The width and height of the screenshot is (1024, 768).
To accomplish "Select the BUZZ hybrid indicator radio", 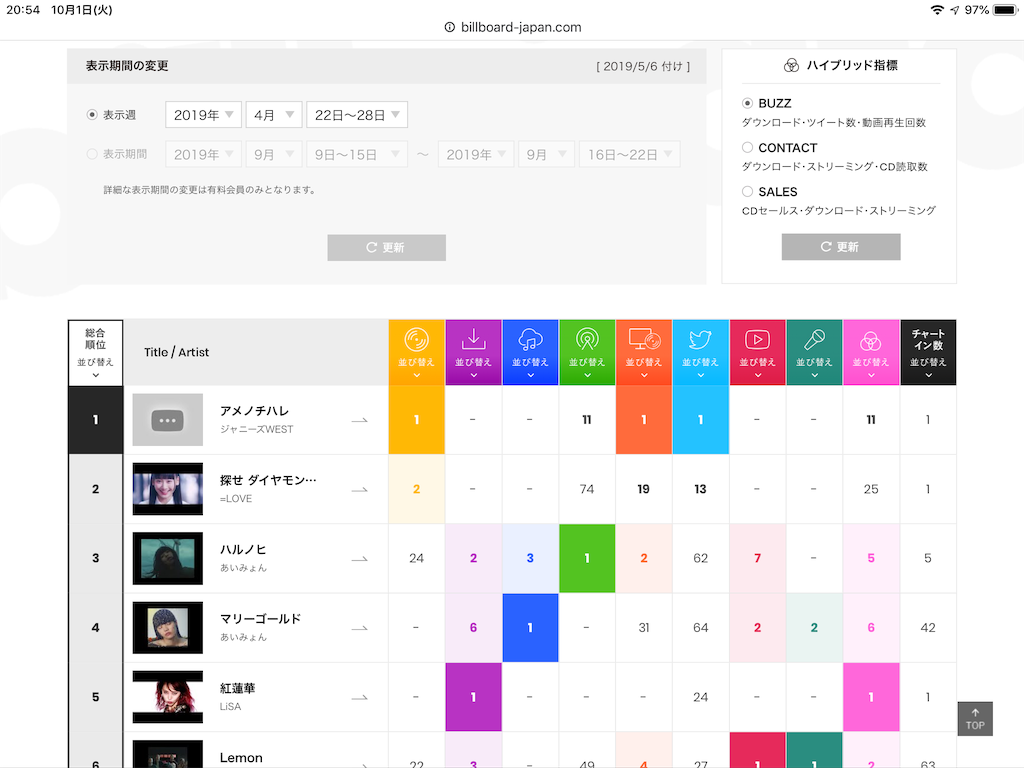I will pyautogui.click(x=748, y=103).
